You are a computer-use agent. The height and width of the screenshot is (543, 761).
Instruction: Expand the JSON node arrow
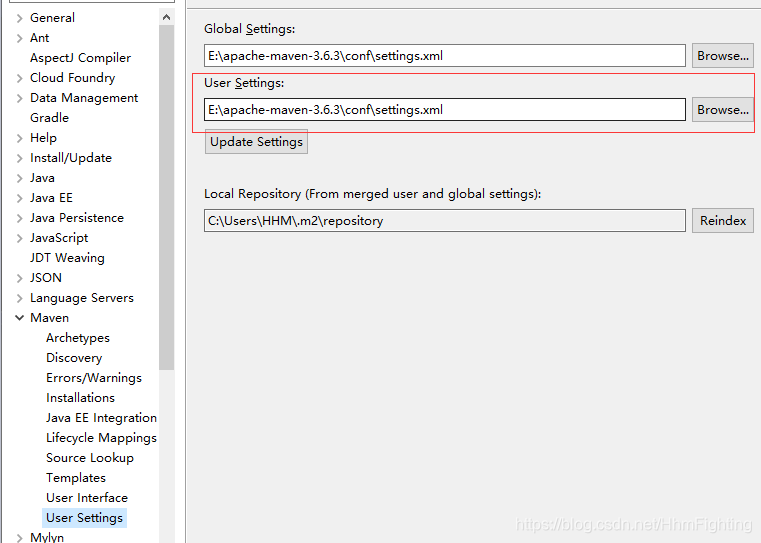(x=19, y=278)
